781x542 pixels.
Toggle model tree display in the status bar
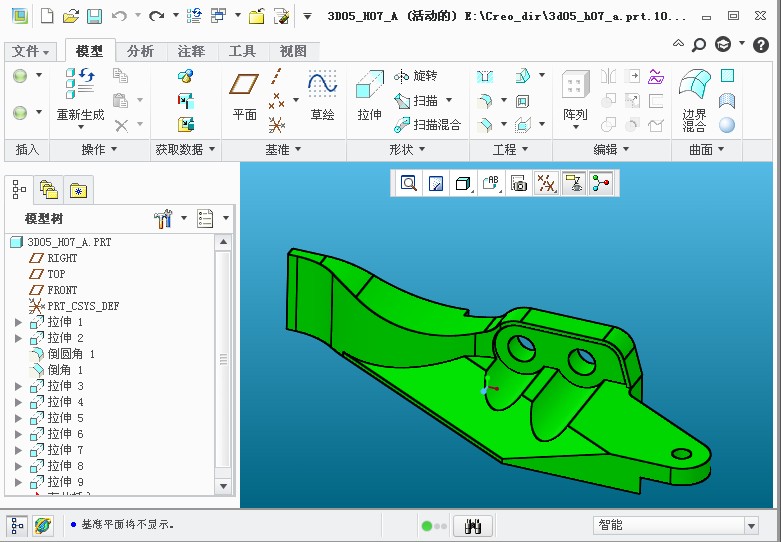coord(17,526)
